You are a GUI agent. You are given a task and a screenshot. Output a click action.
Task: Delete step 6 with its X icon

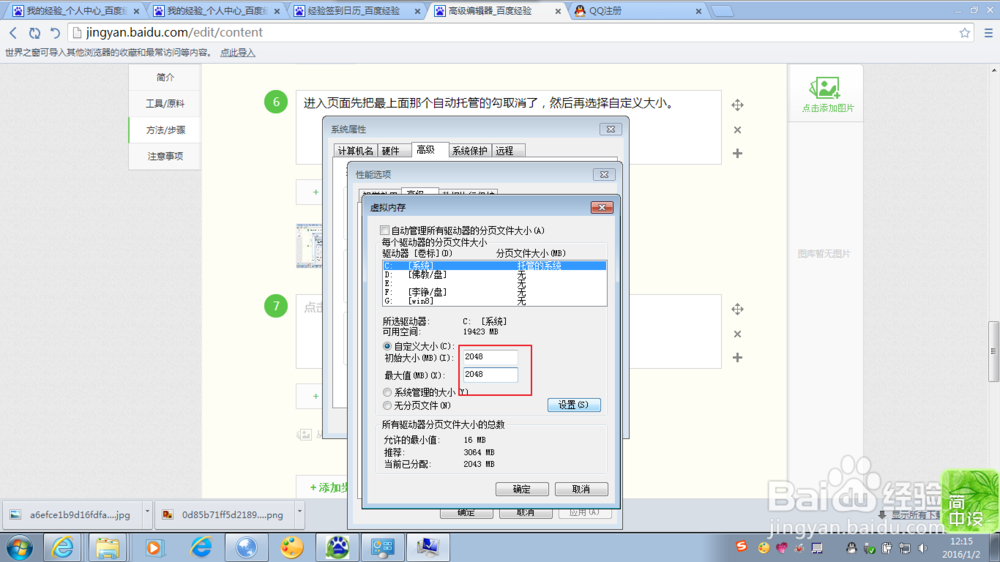pos(737,129)
